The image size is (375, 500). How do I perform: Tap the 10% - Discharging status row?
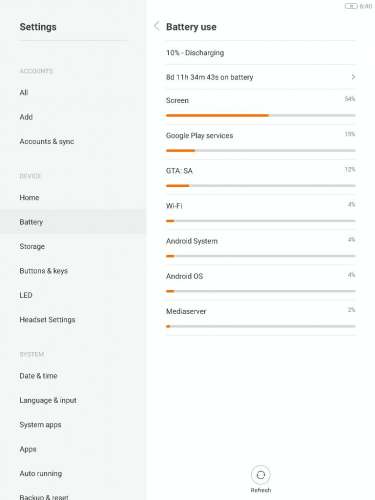point(261,53)
